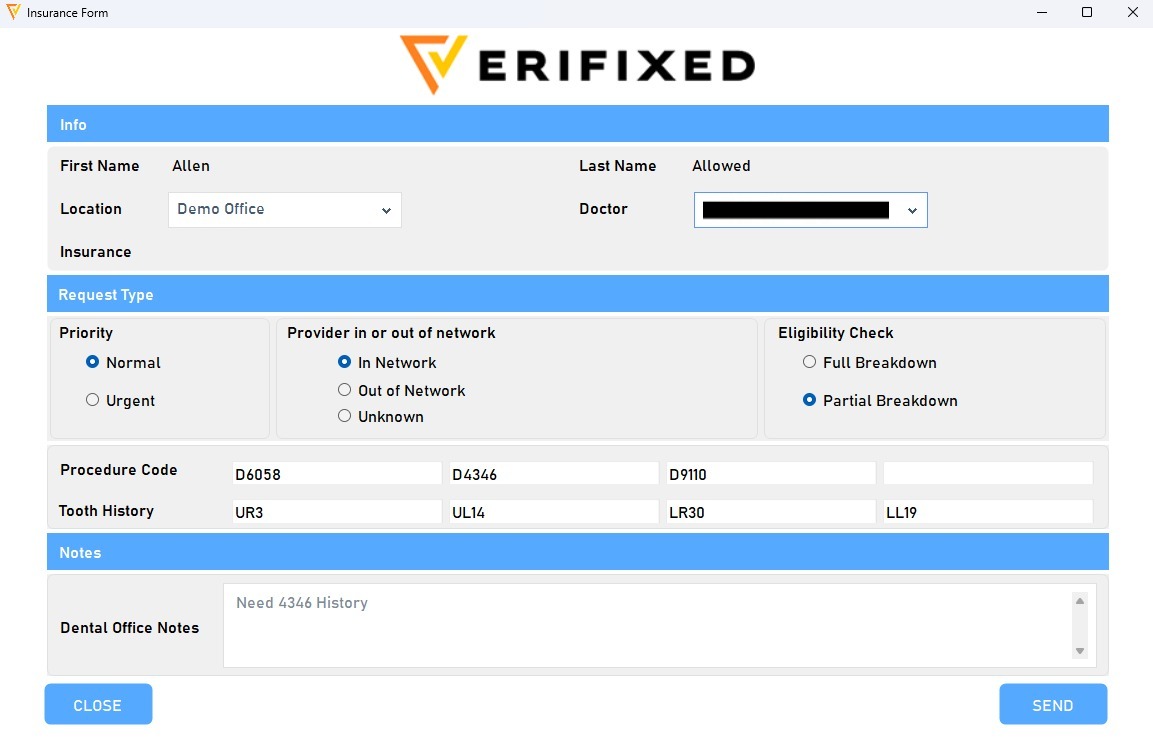Pick Full Breakdown eligibility check
1153x746 pixels.
[x=810, y=362]
